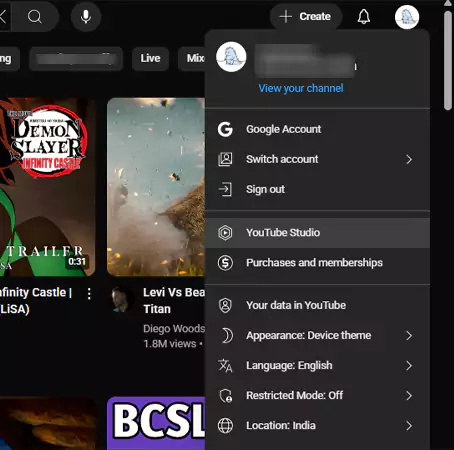This screenshot has height=450, width=454.
Task: Click Infinity Castle (LiSA) video title
Action: tap(36, 301)
